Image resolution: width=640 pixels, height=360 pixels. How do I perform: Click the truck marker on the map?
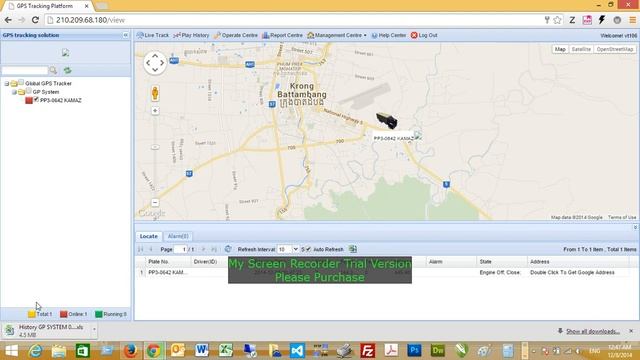coord(387,121)
